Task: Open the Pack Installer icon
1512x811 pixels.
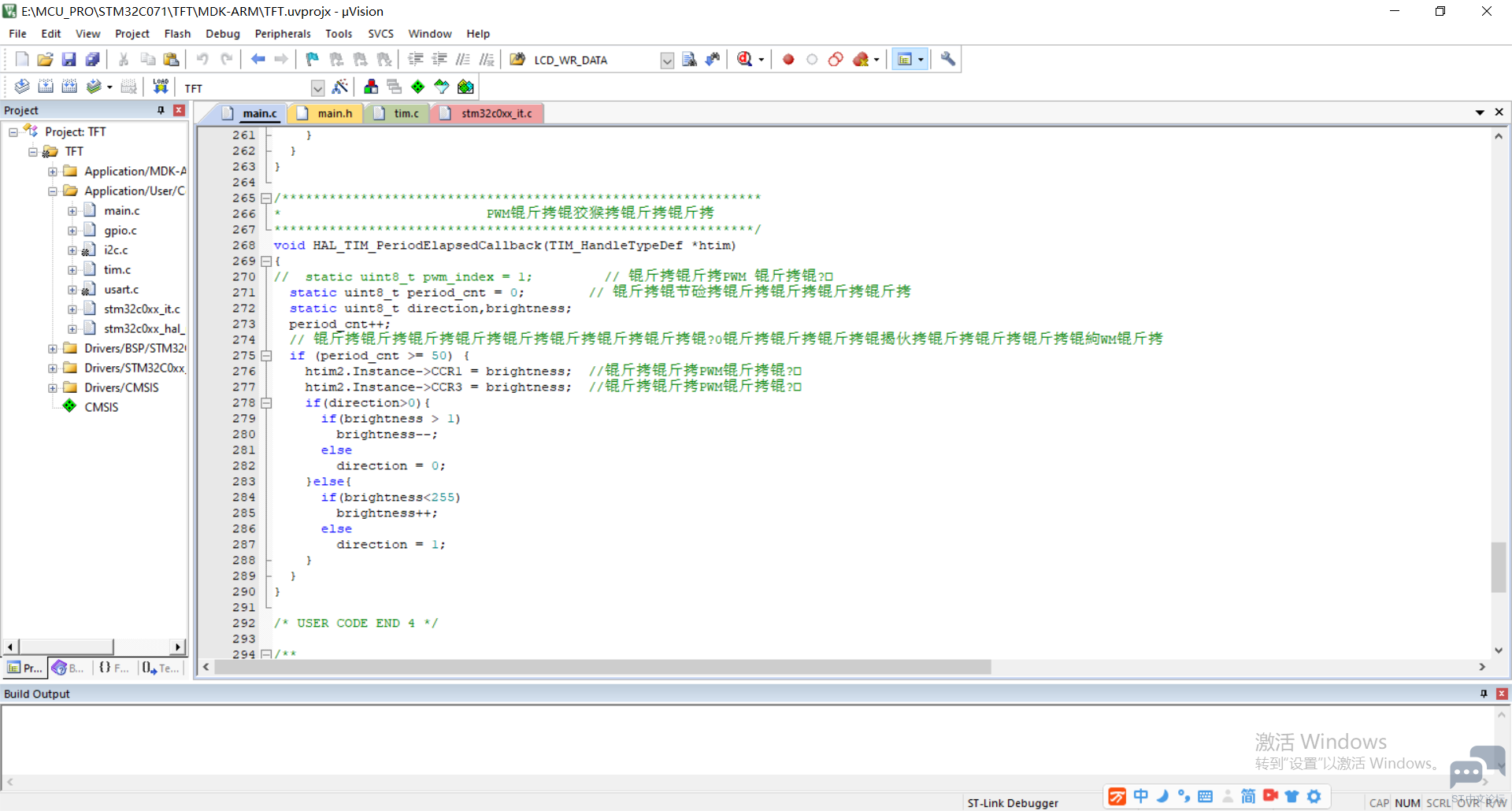Action: pyautogui.click(x=465, y=87)
